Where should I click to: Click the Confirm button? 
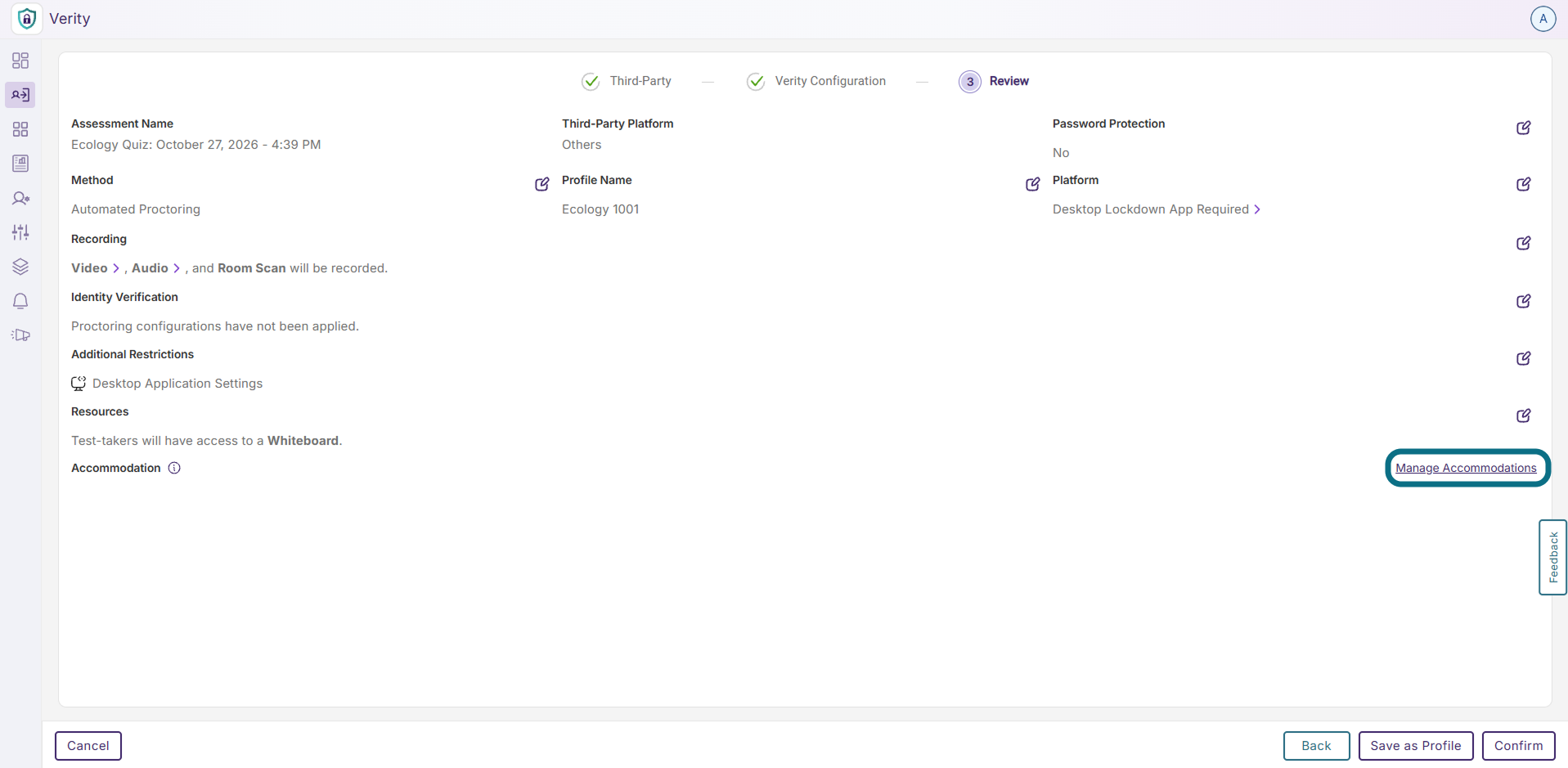coord(1518,746)
